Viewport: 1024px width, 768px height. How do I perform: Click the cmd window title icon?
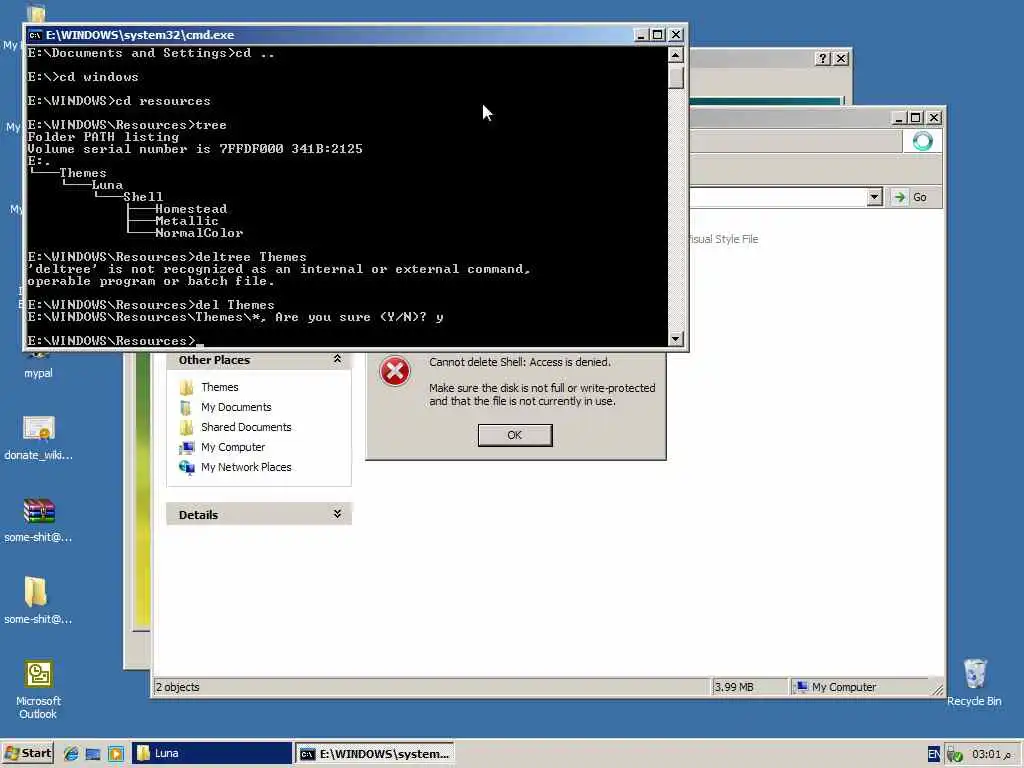[35, 35]
